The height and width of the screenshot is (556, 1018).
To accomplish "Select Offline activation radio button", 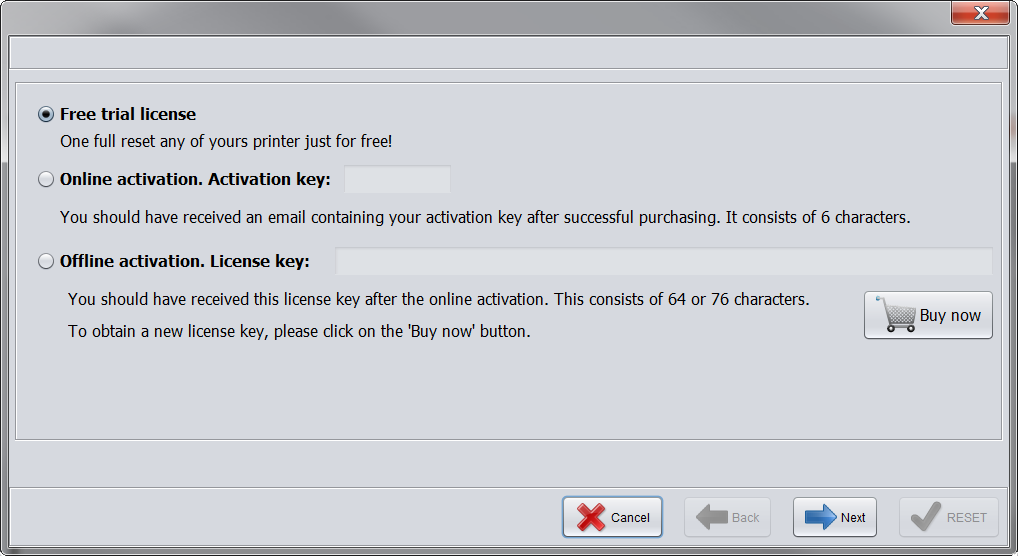I will pos(45,261).
